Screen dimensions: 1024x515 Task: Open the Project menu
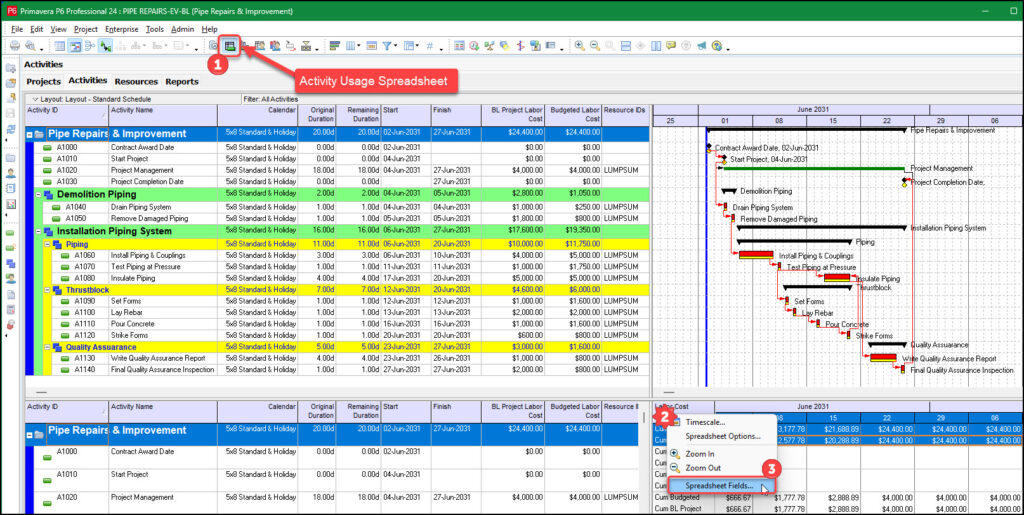[x=86, y=29]
